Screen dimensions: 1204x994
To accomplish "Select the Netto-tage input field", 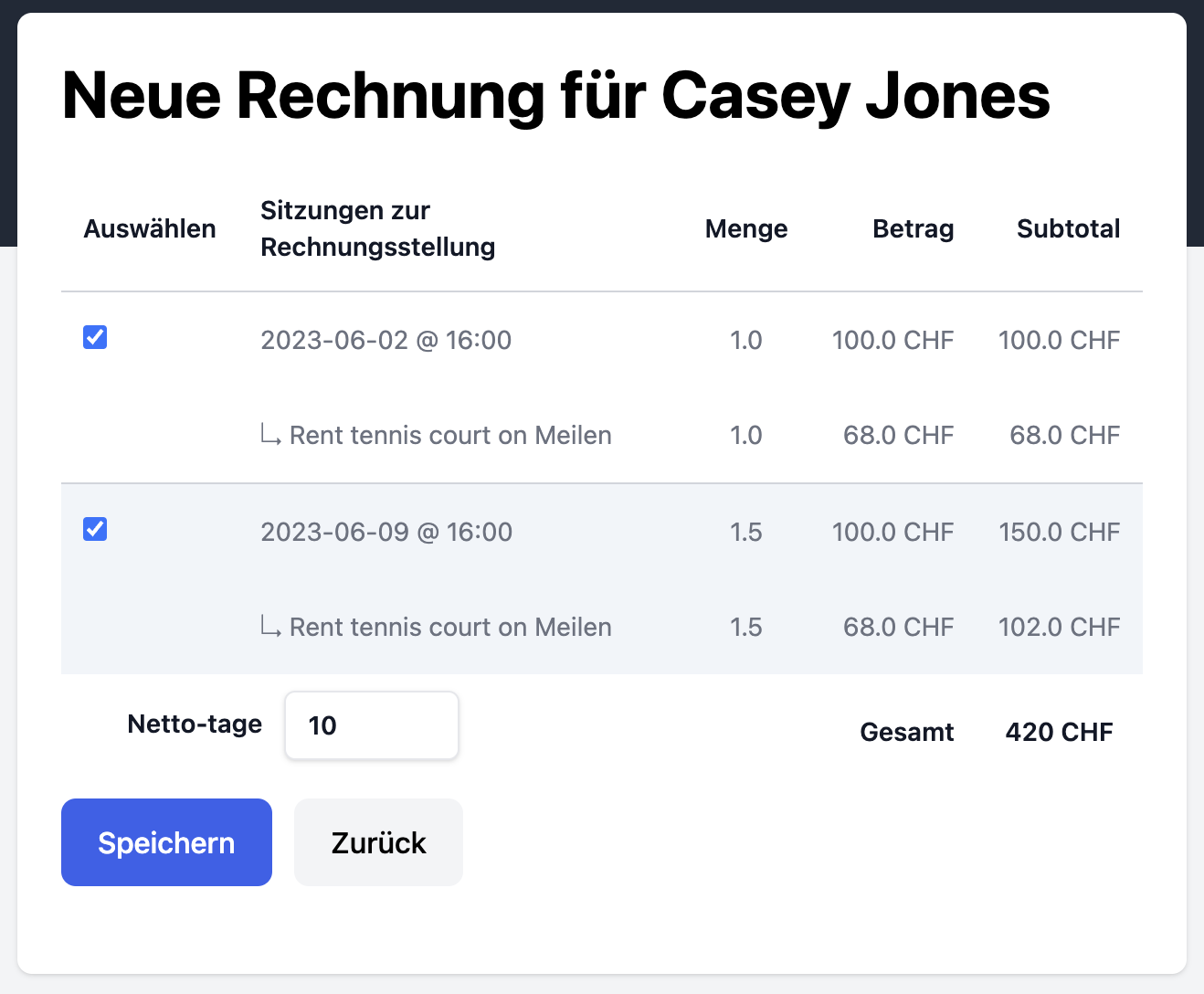I will pyautogui.click(x=371, y=725).
